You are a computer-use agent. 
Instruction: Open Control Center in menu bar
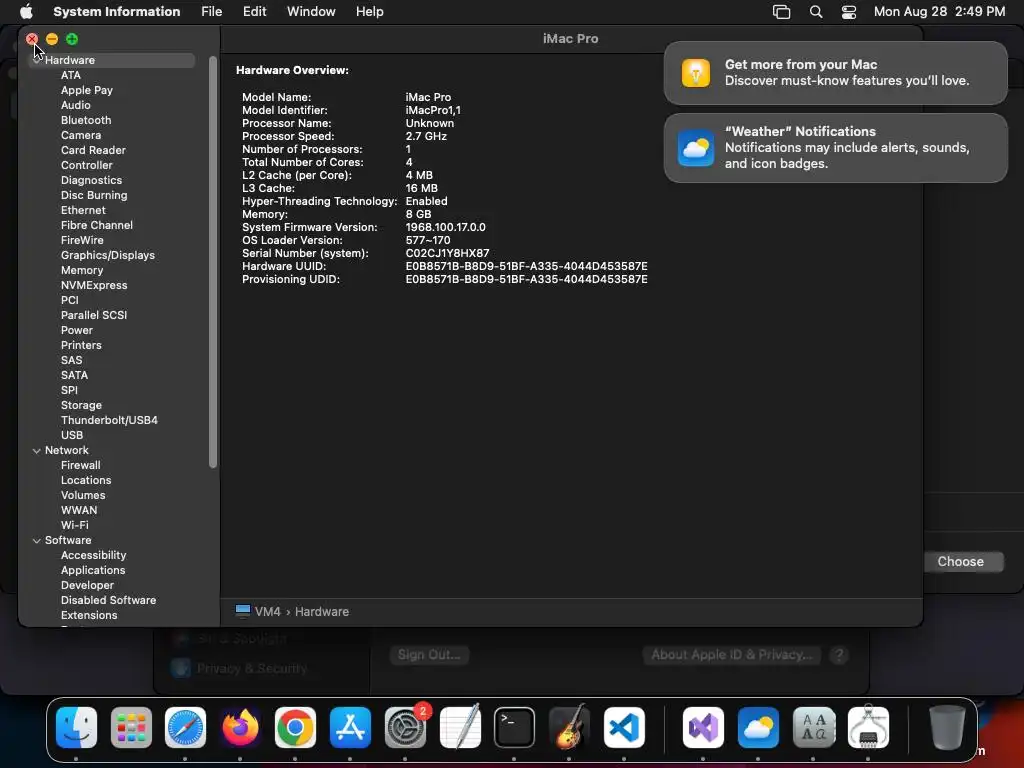click(x=848, y=11)
